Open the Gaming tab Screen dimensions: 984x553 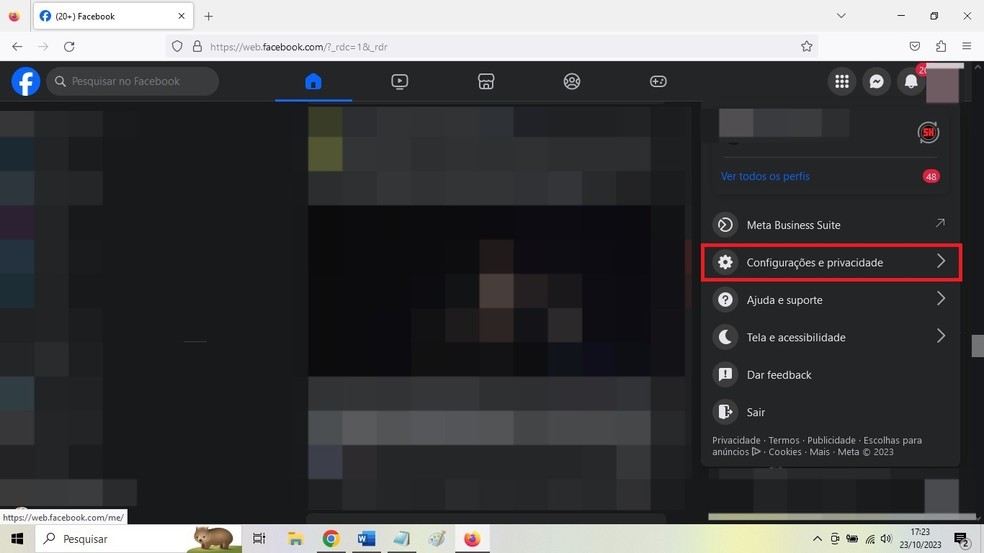[x=658, y=82]
